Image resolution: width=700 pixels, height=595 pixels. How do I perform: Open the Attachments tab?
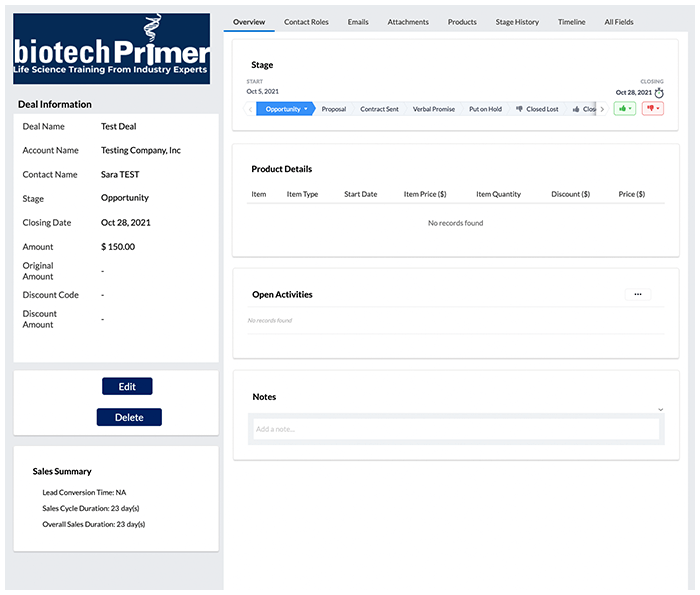(408, 22)
